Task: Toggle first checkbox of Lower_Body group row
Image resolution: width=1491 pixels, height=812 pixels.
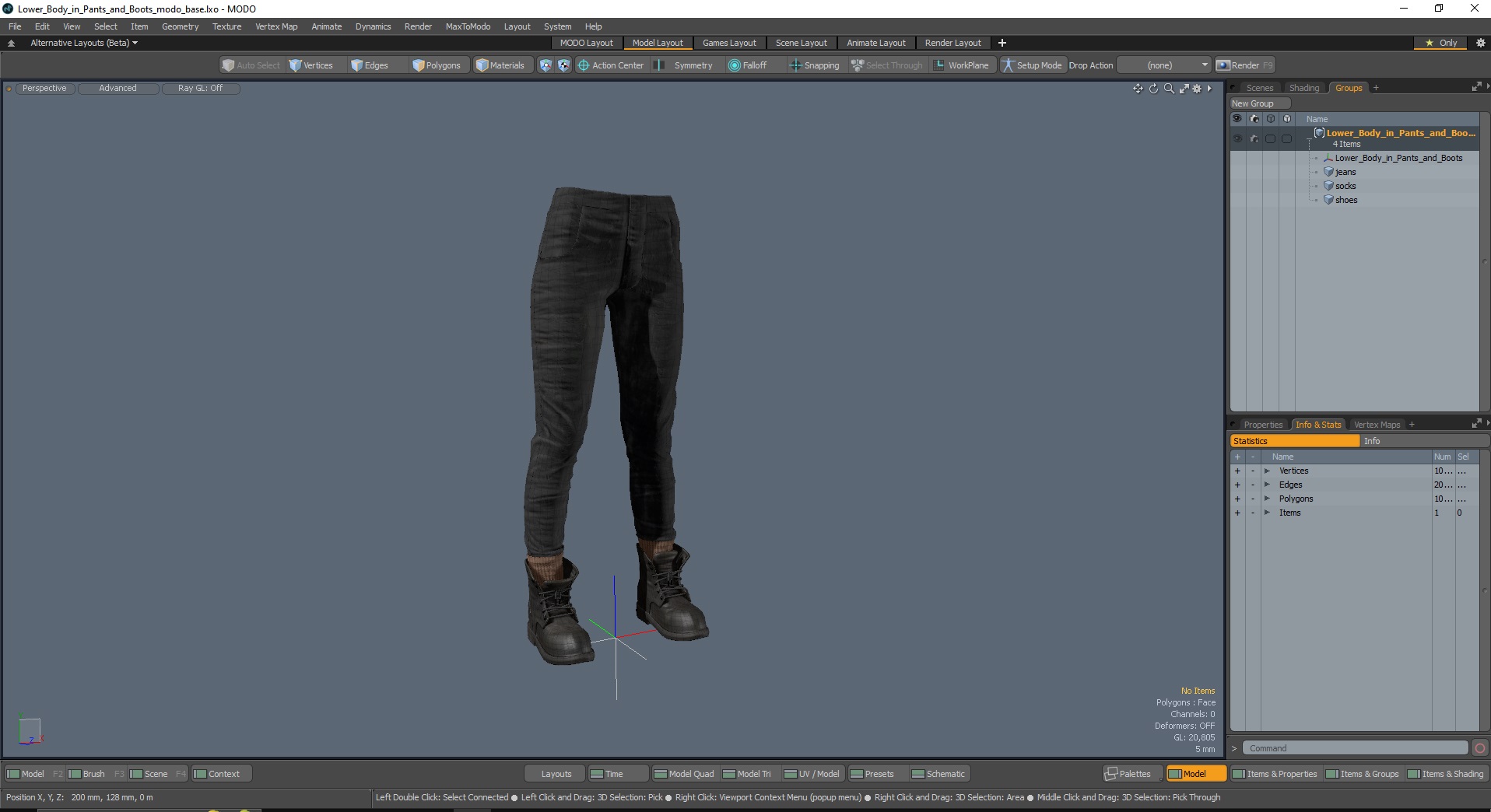Action: [x=1270, y=138]
